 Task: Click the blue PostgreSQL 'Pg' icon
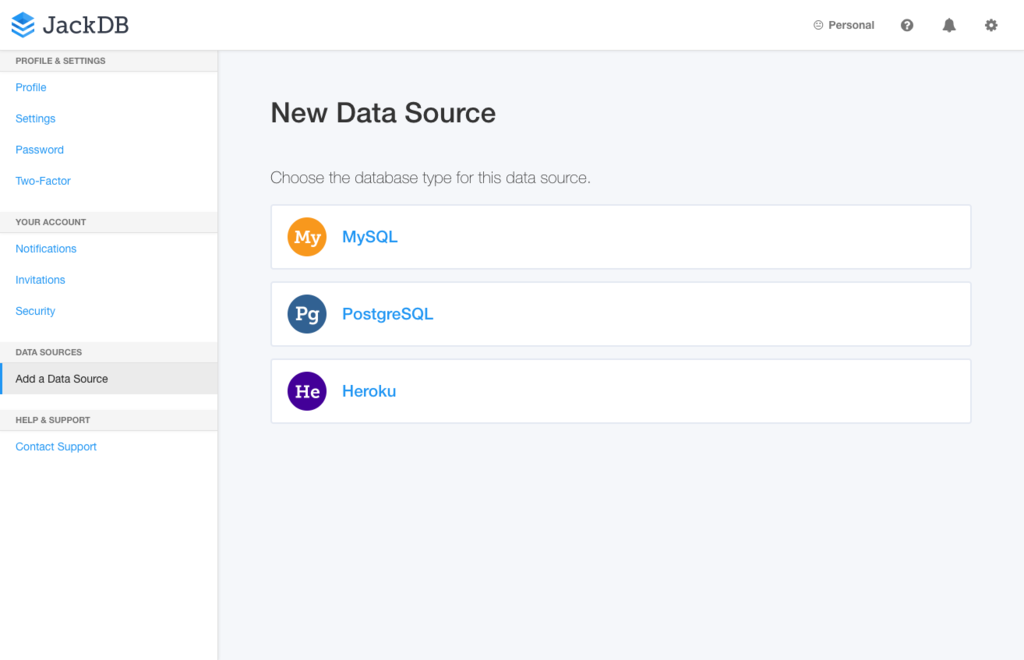(x=307, y=314)
